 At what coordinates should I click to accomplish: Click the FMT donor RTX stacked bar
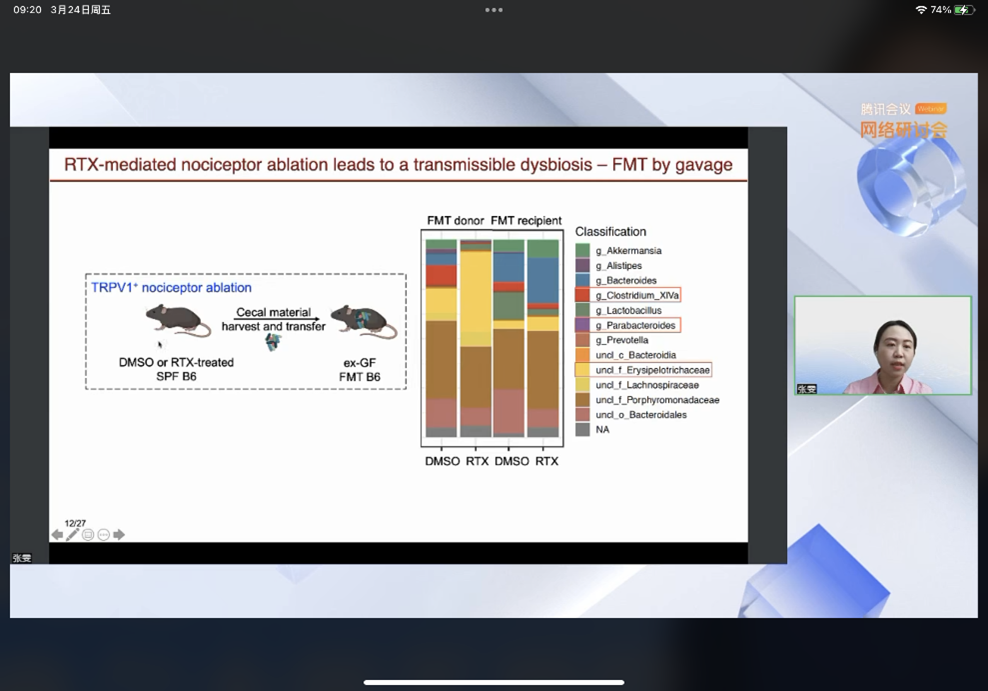[x=476, y=338]
